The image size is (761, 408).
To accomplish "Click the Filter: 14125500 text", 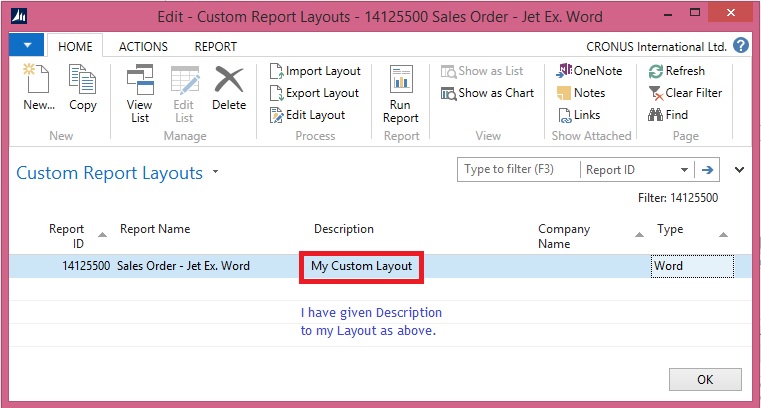I will pos(678,198).
